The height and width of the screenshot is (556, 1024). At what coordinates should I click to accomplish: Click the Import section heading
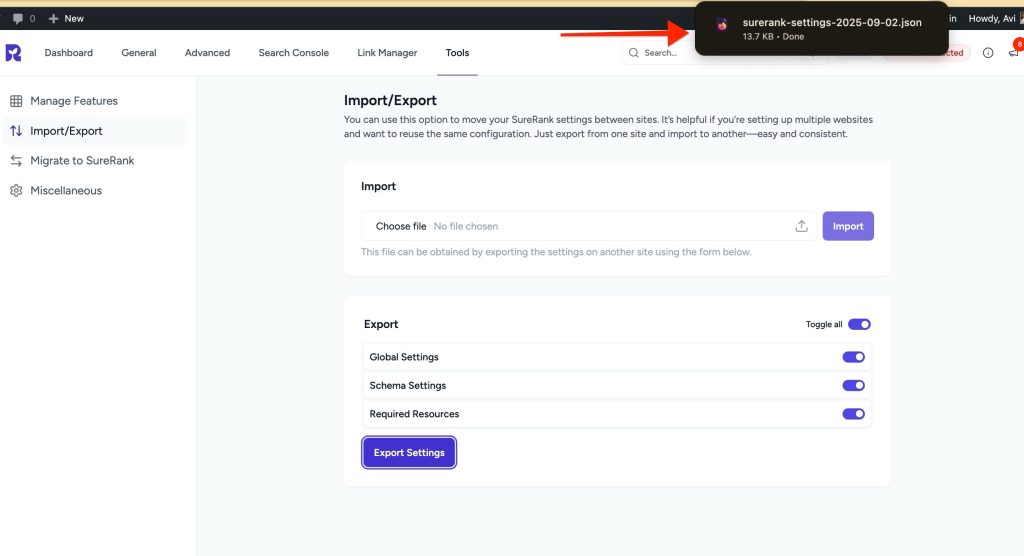(x=378, y=186)
